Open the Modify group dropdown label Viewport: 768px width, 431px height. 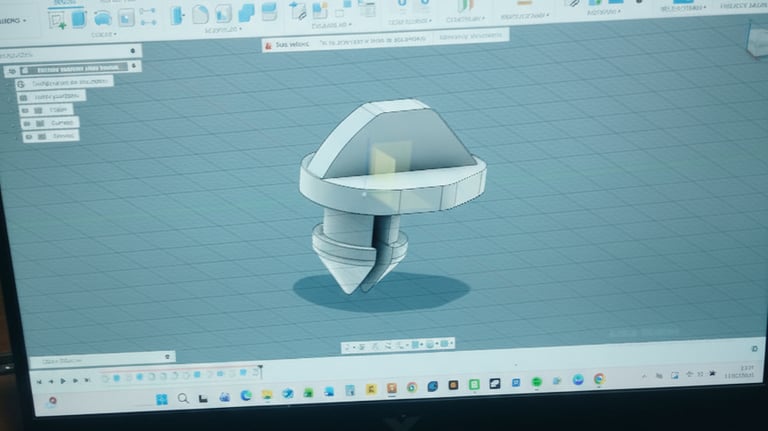click(x=223, y=30)
